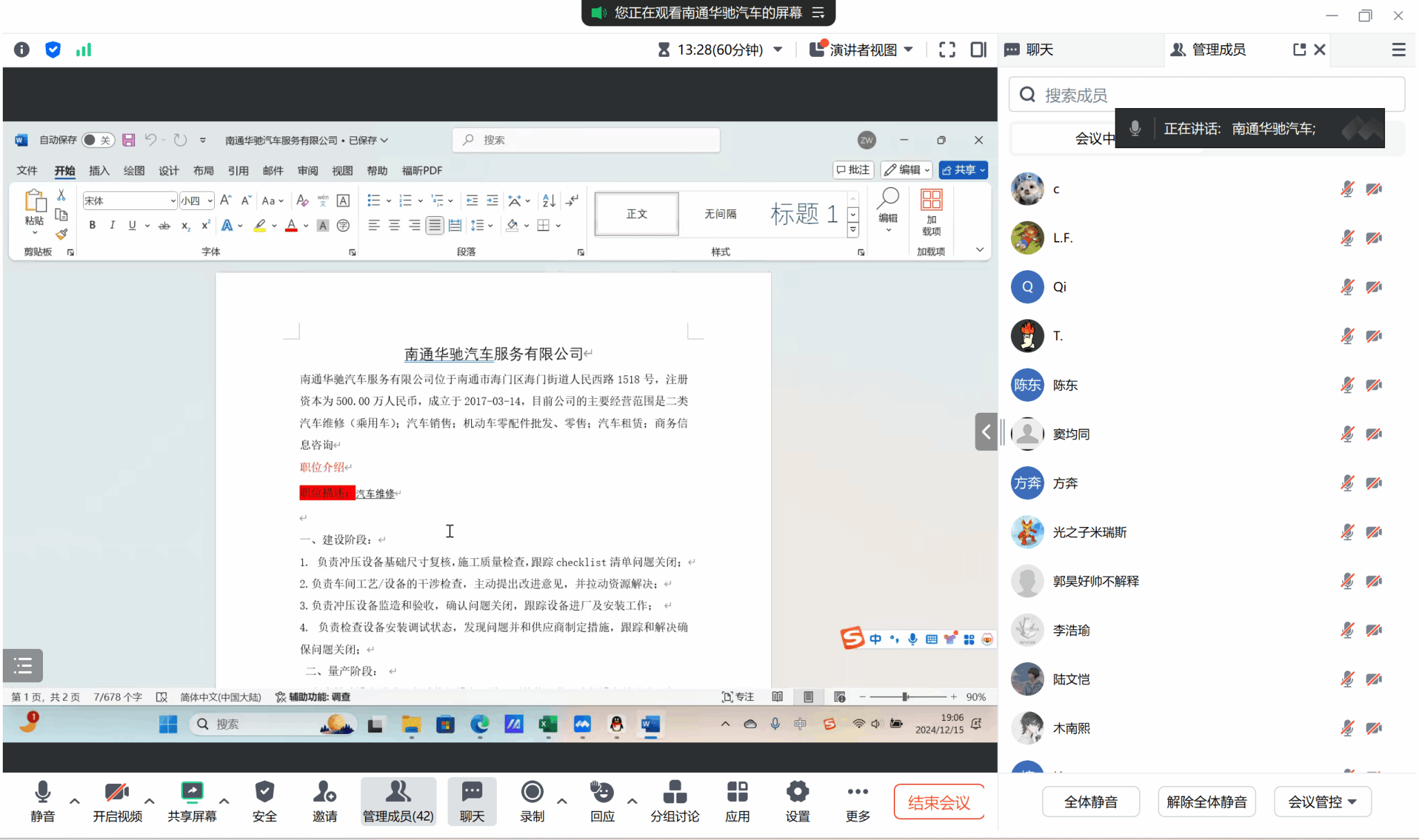1419x840 pixels.
Task: Open the Invite (邀请) icon
Action: click(x=324, y=792)
